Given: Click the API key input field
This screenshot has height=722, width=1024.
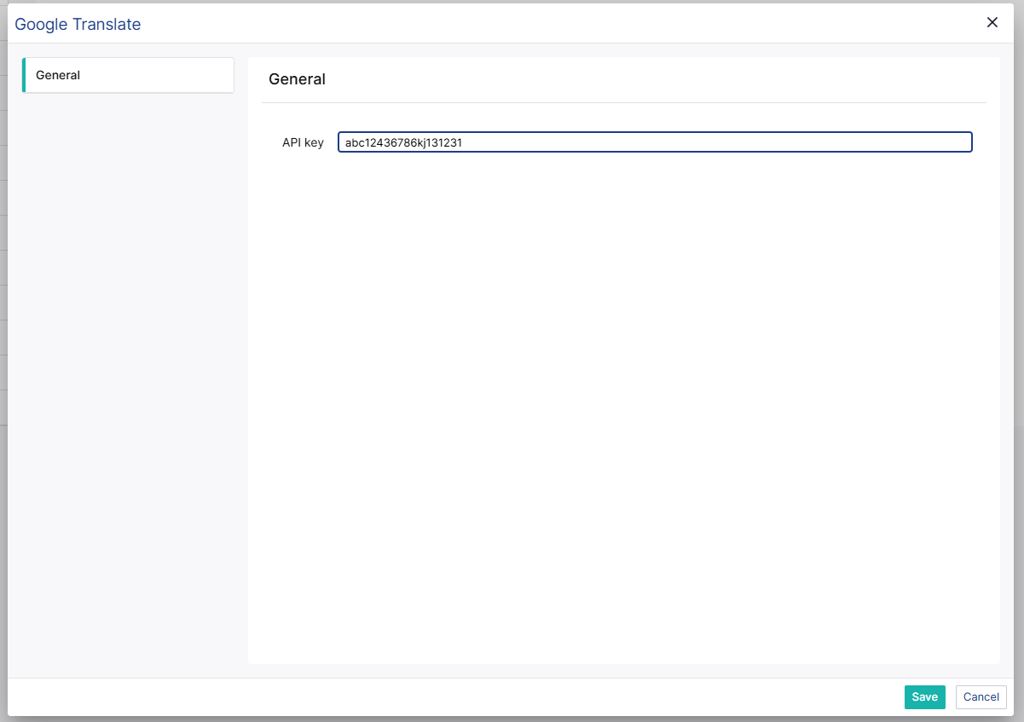Looking at the screenshot, I should (x=654, y=142).
